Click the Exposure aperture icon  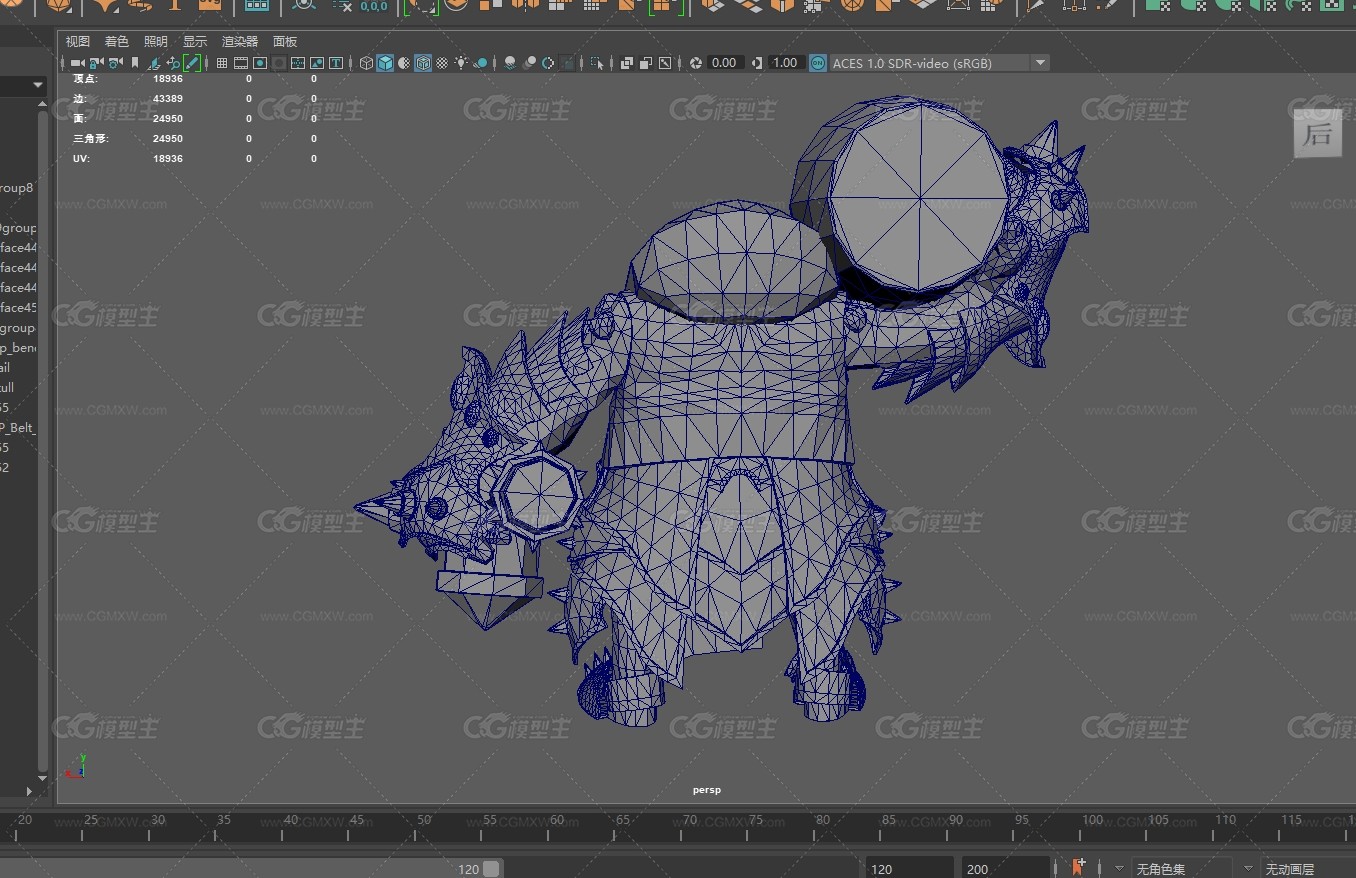[x=696, y=63]
